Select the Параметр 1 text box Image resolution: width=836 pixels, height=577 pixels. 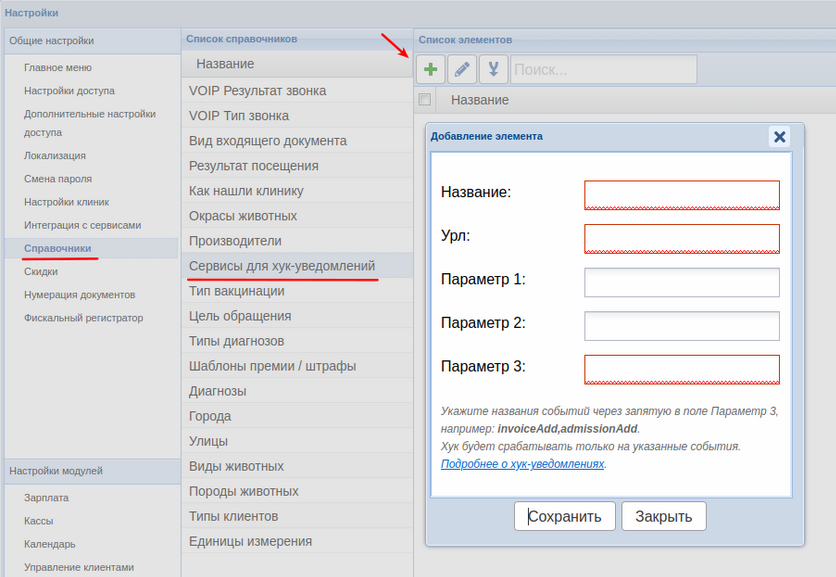(681, 283)
